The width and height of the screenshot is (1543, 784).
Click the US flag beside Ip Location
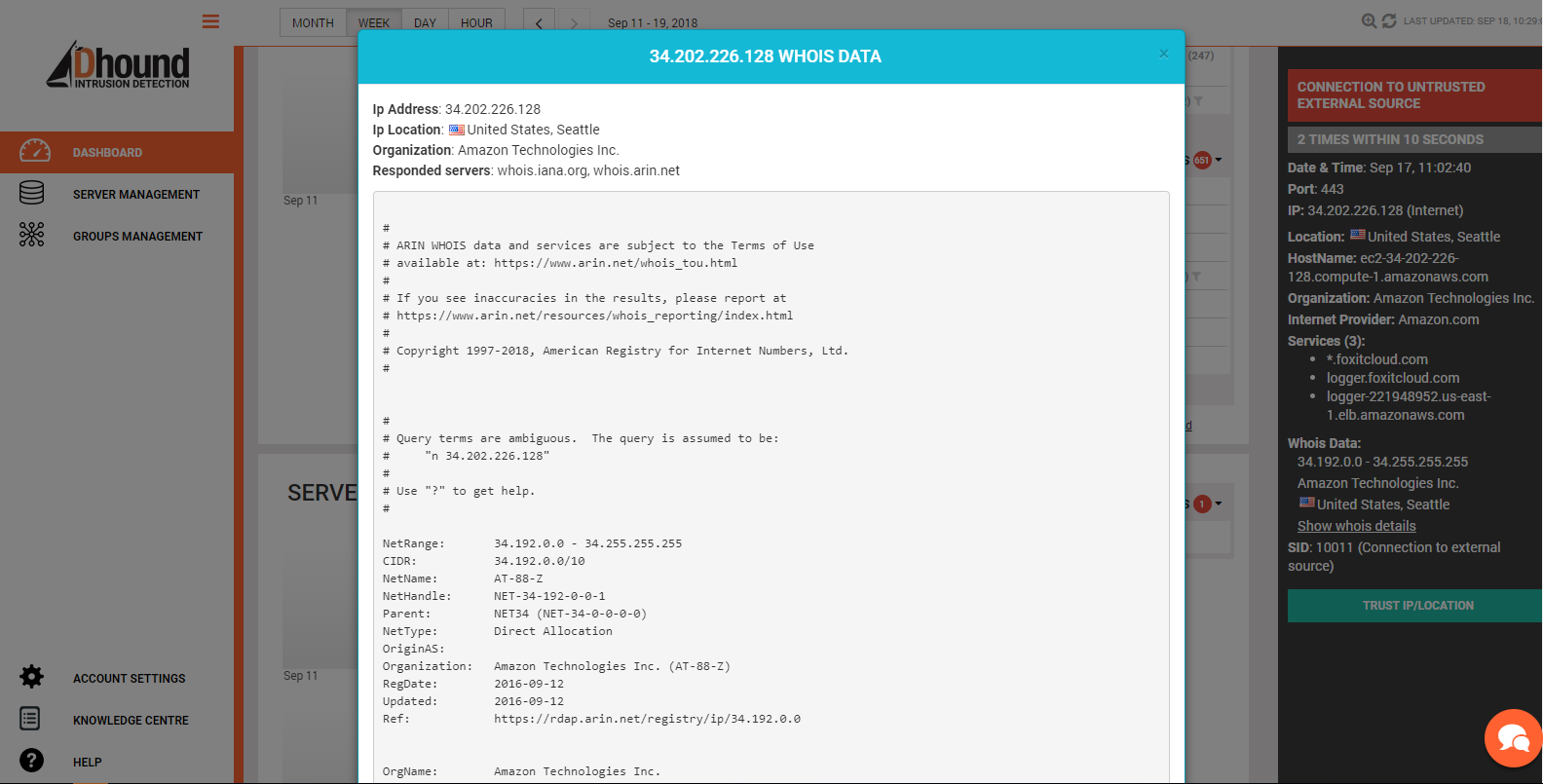coord(456,130)
